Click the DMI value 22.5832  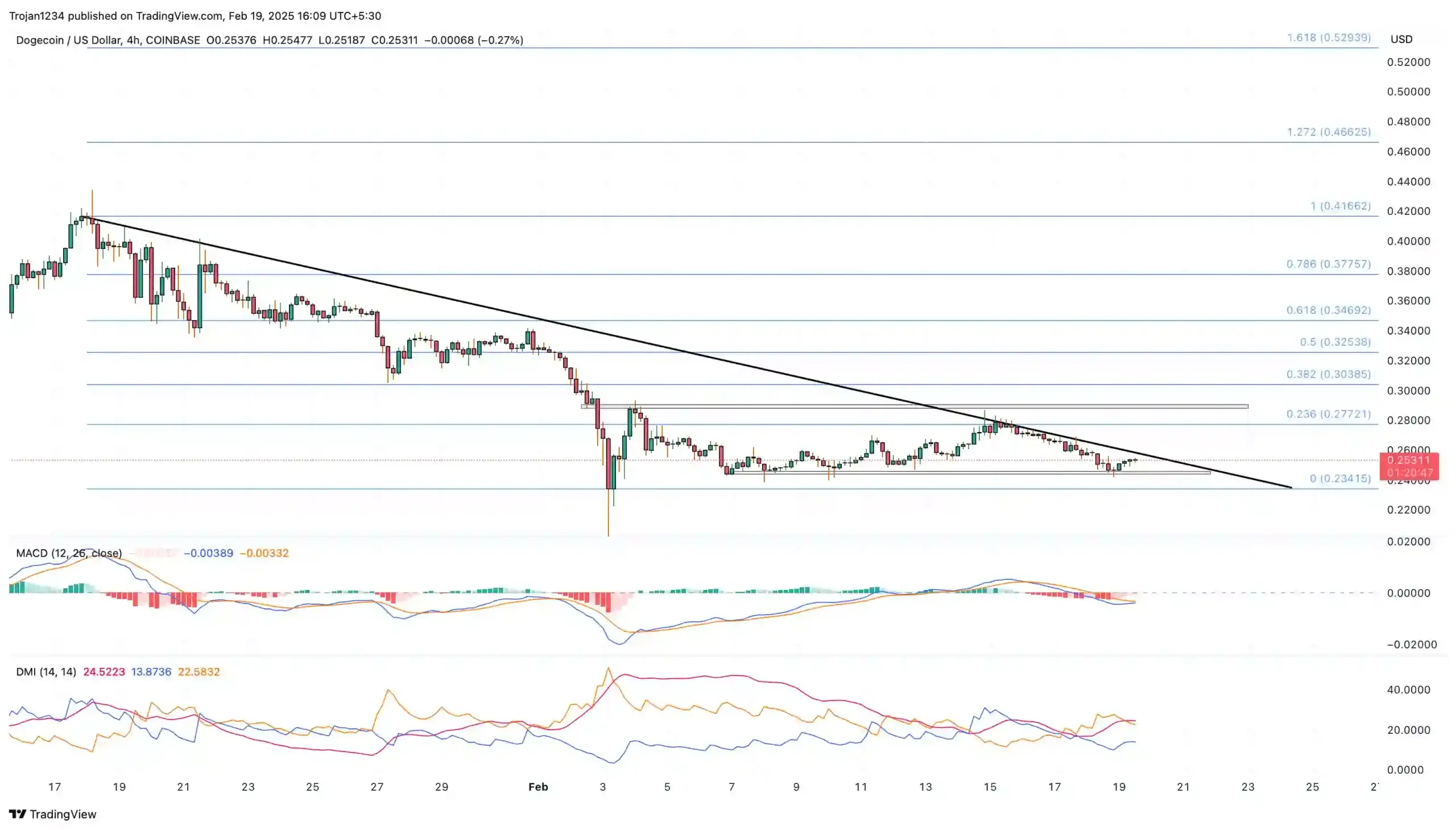coord(198,671)
